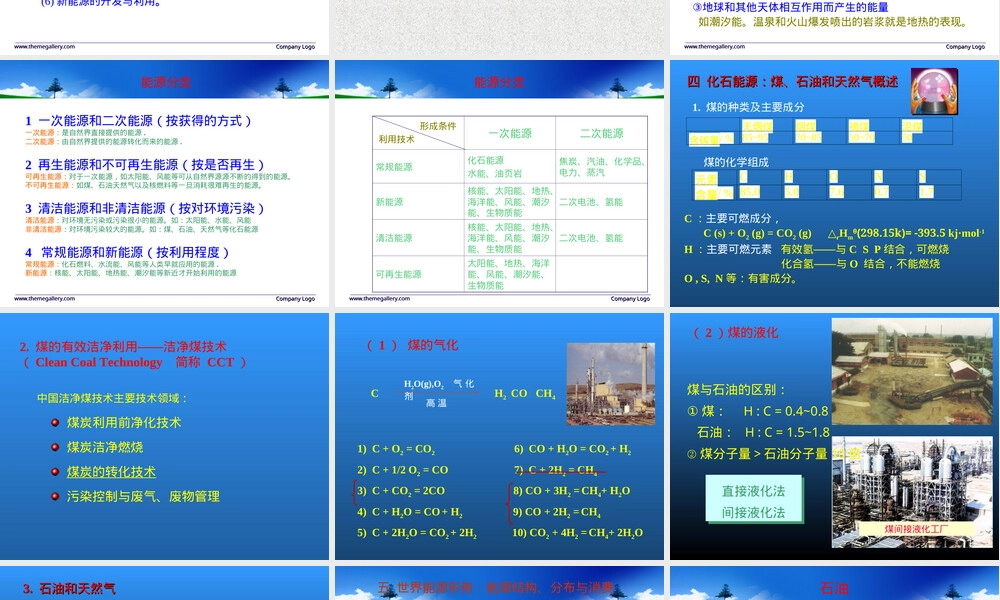Select the 石油 titled slide
Viewport: 1000px width, 600px height.
(x=834, y=583)
